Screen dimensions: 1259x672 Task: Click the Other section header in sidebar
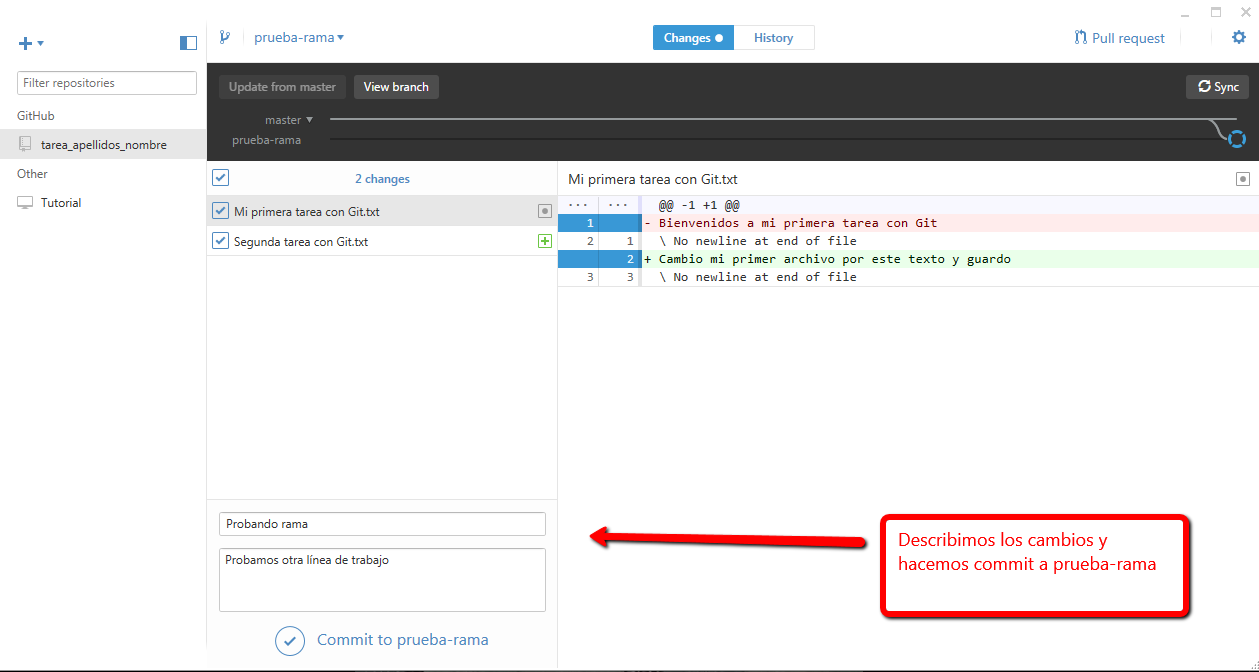click(32, 174)
